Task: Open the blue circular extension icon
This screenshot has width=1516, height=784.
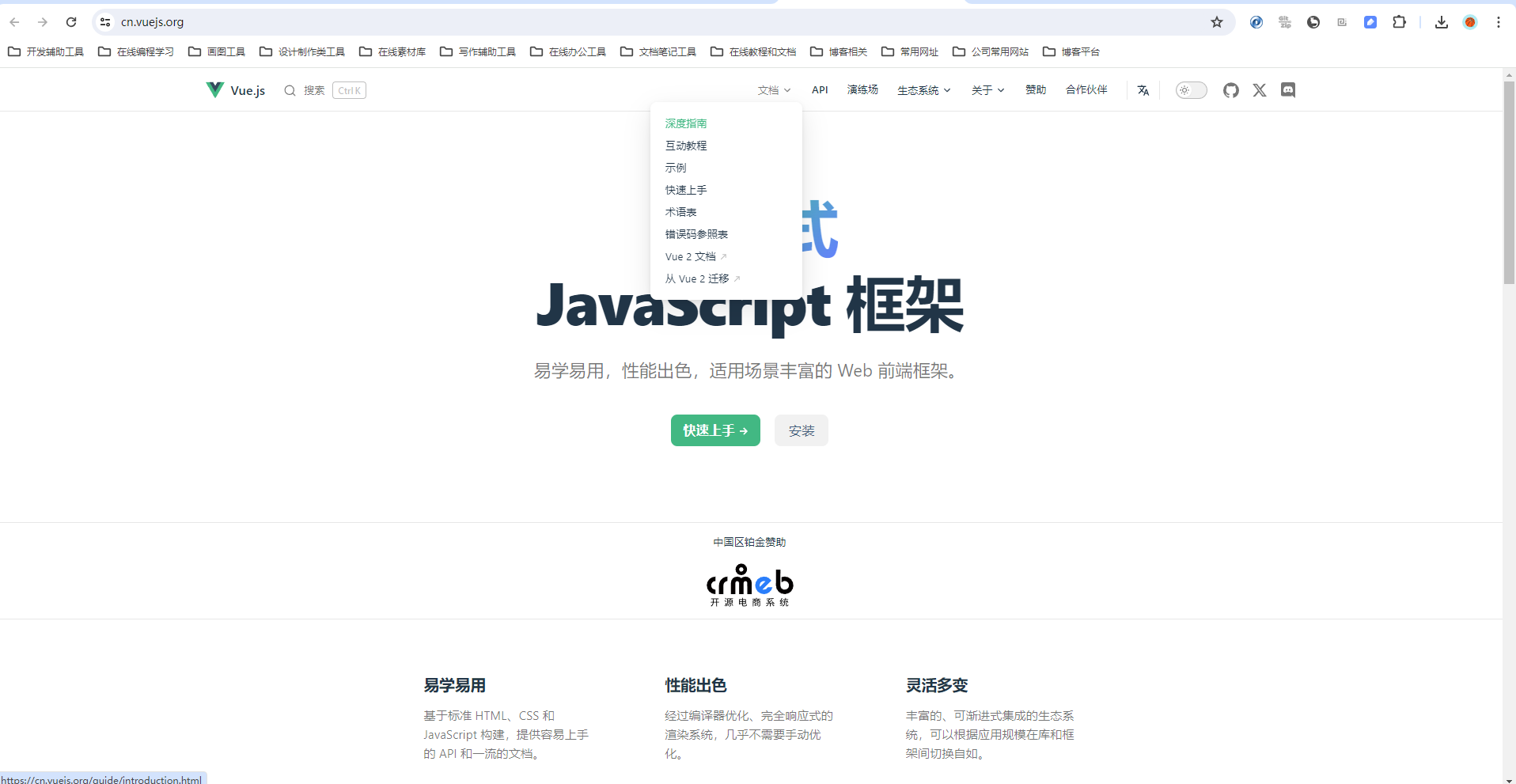Action: (x=1256, y=22)
